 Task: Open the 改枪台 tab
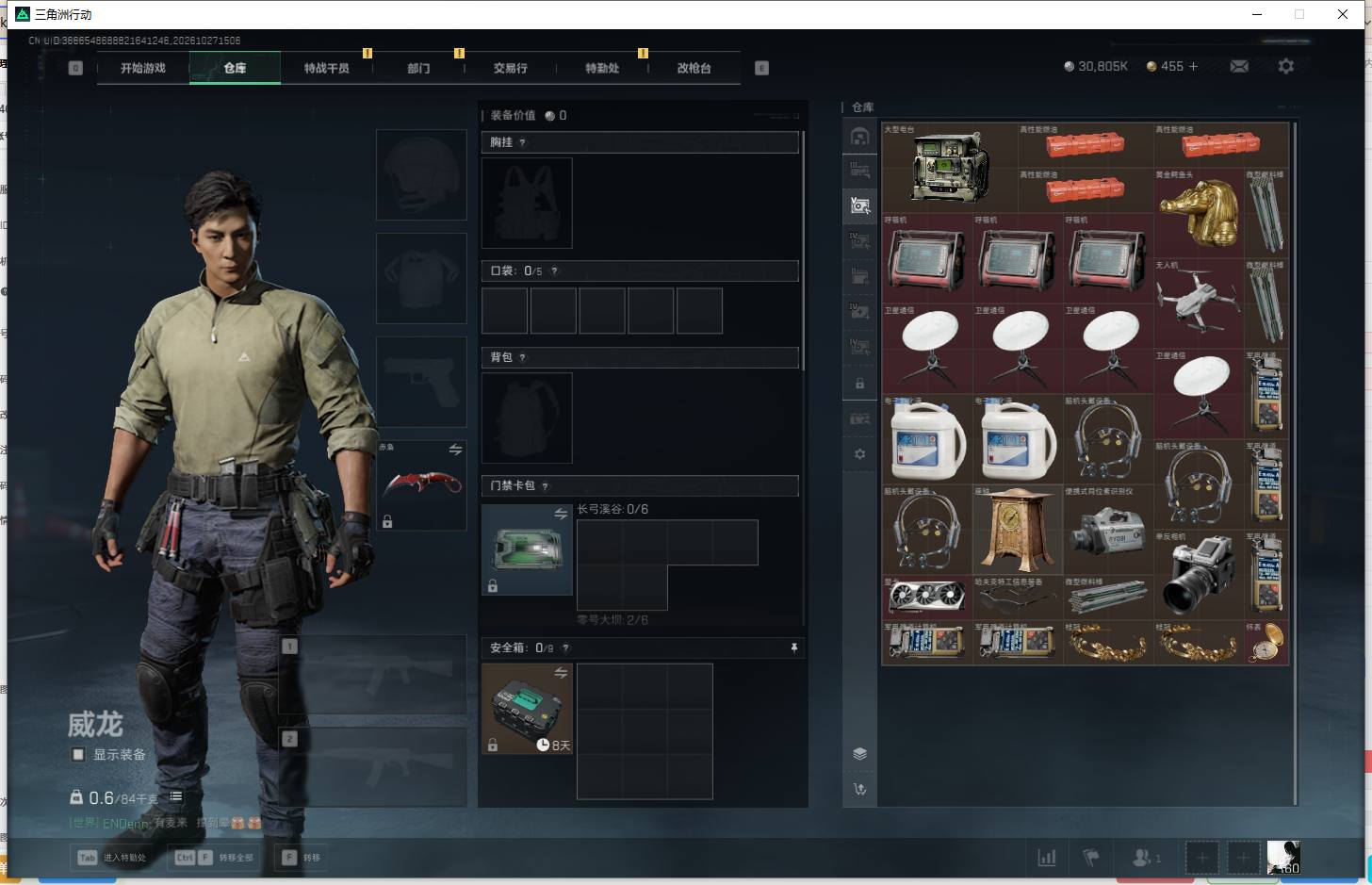[x=694, y=68]
